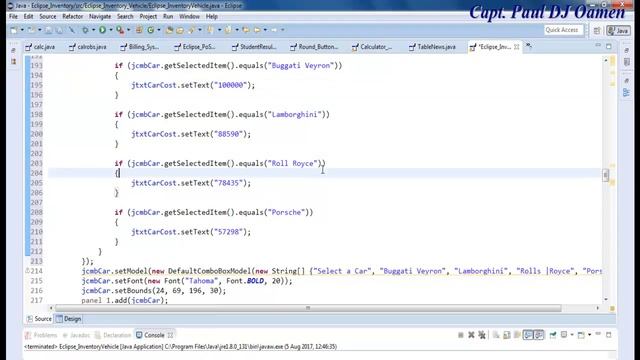Viewport: 640px width, 360px height.
Task: Switch to the Source view tab
Action: click(x=40, y=319)
